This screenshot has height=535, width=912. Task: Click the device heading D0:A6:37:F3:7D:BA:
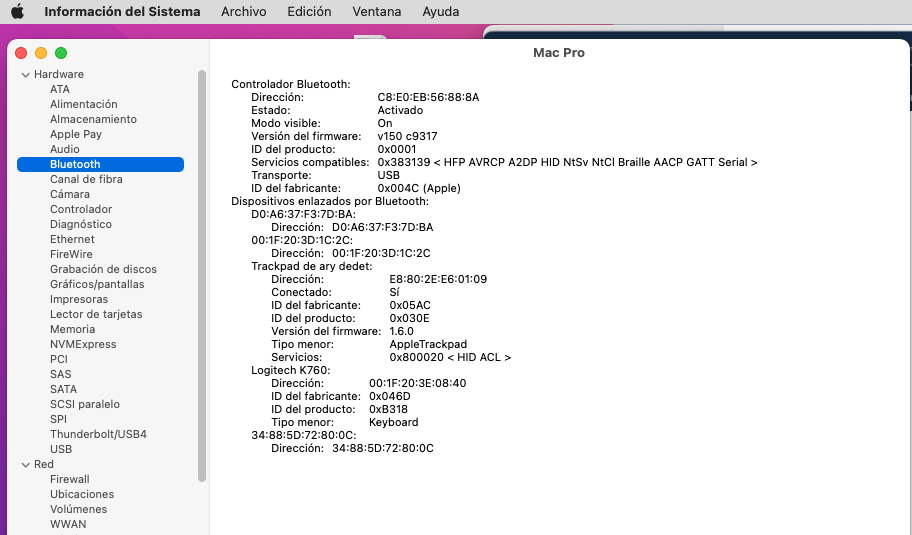(x=304, y=214)
